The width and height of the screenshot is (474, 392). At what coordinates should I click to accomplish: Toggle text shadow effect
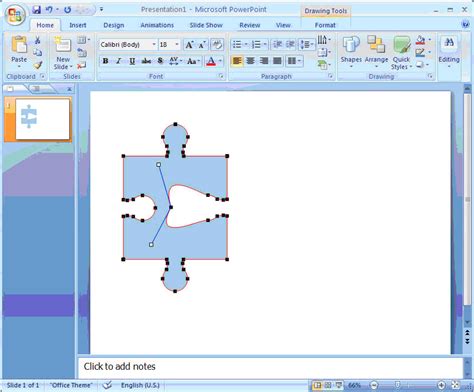[160, 61]
